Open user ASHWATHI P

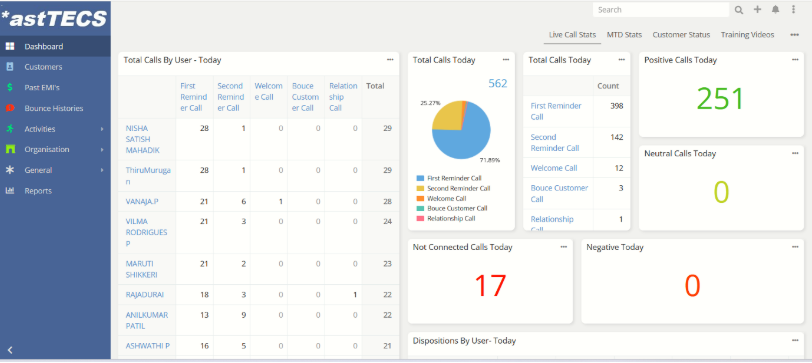point(147,345)
